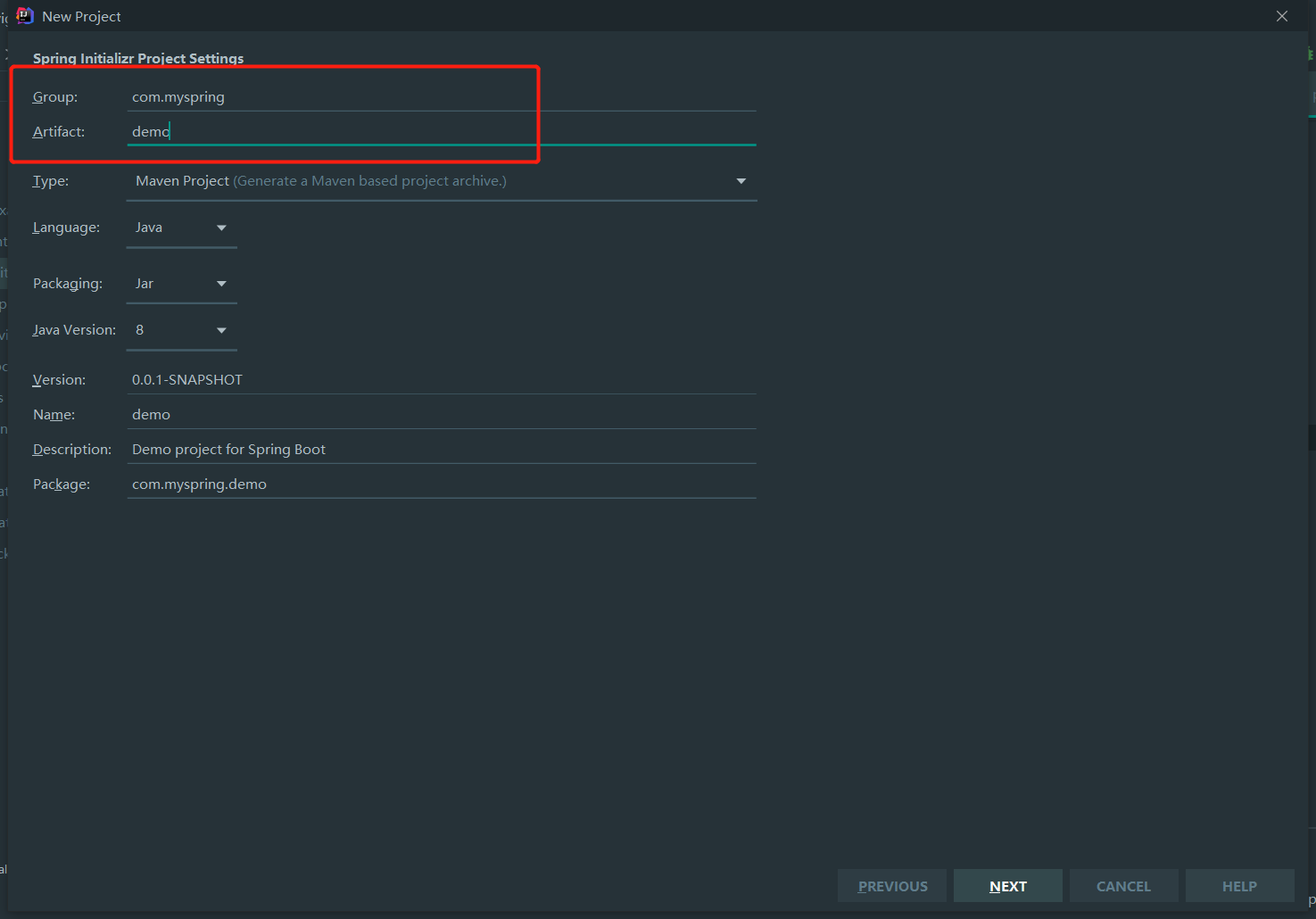Click the Package label
The width and height of the screenshot is (1316, 919).
point(62,484)
